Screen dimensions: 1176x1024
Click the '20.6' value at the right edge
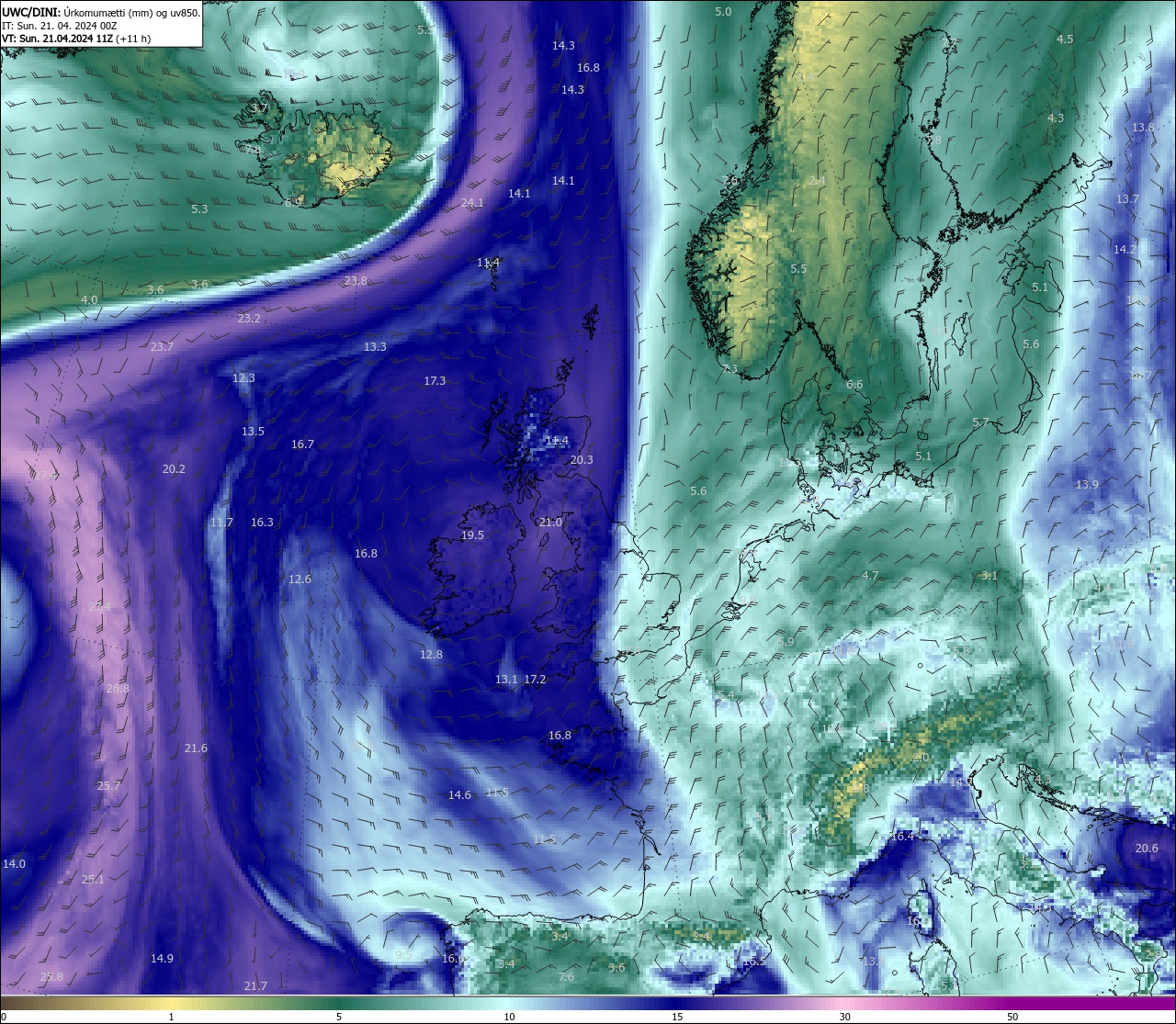click(1147, 849)
